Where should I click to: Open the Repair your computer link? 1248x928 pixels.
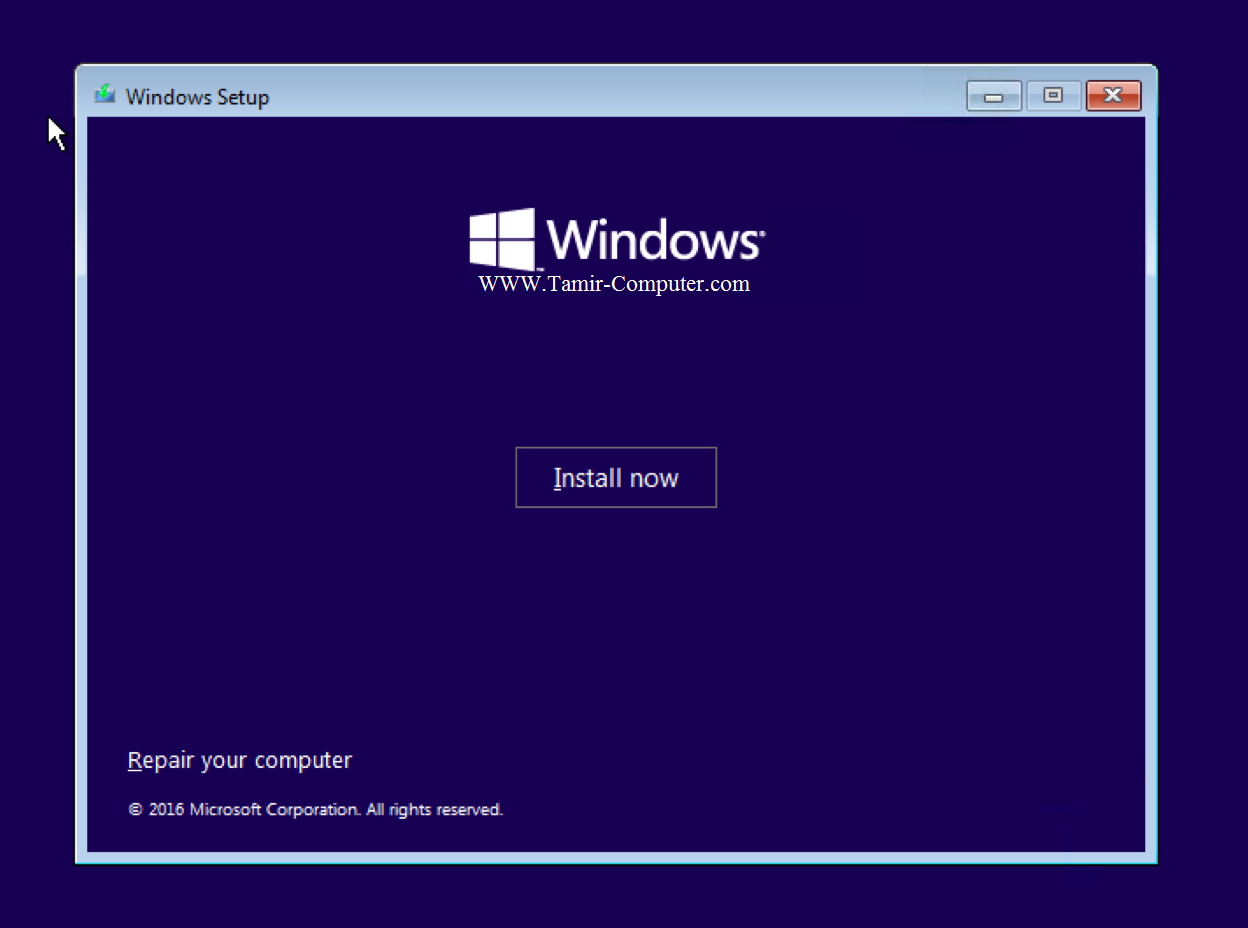pyautogui.click(x=239, y=760)
